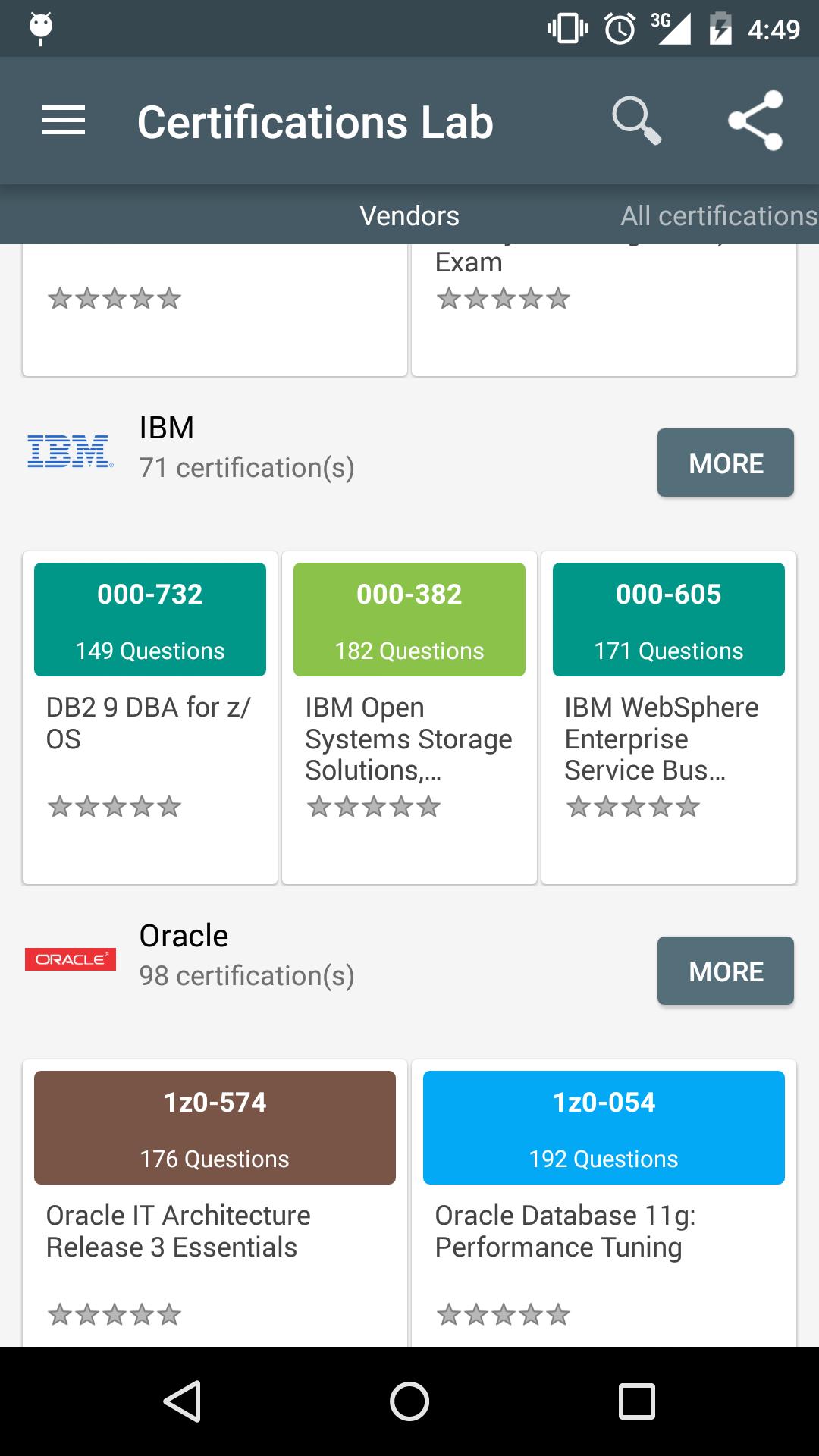The image size is (819, 1456).
Task: Select 'DB2 9 DBA for z/OS' title
Action: click(149, 723)
